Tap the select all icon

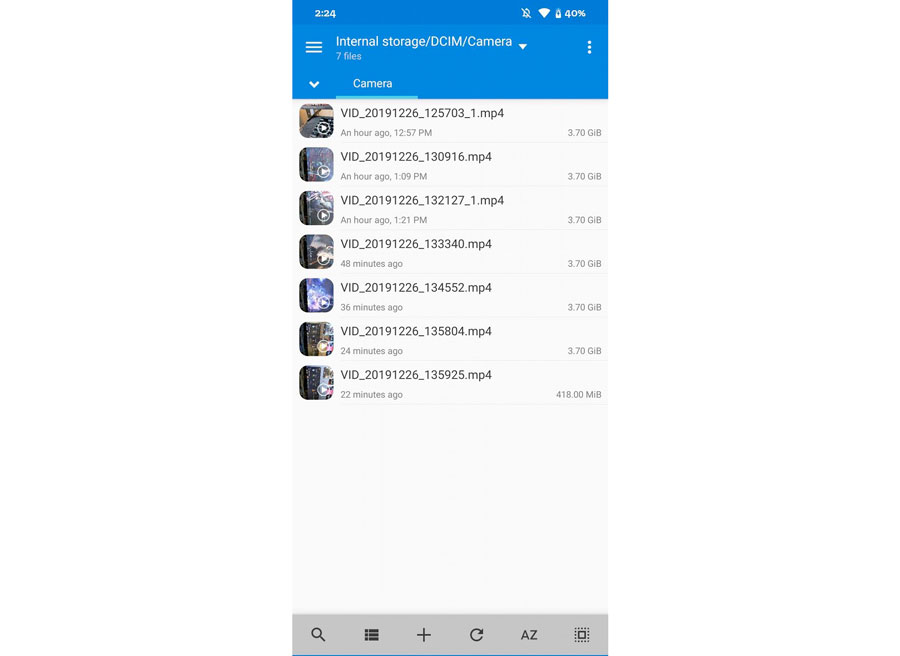581,634
